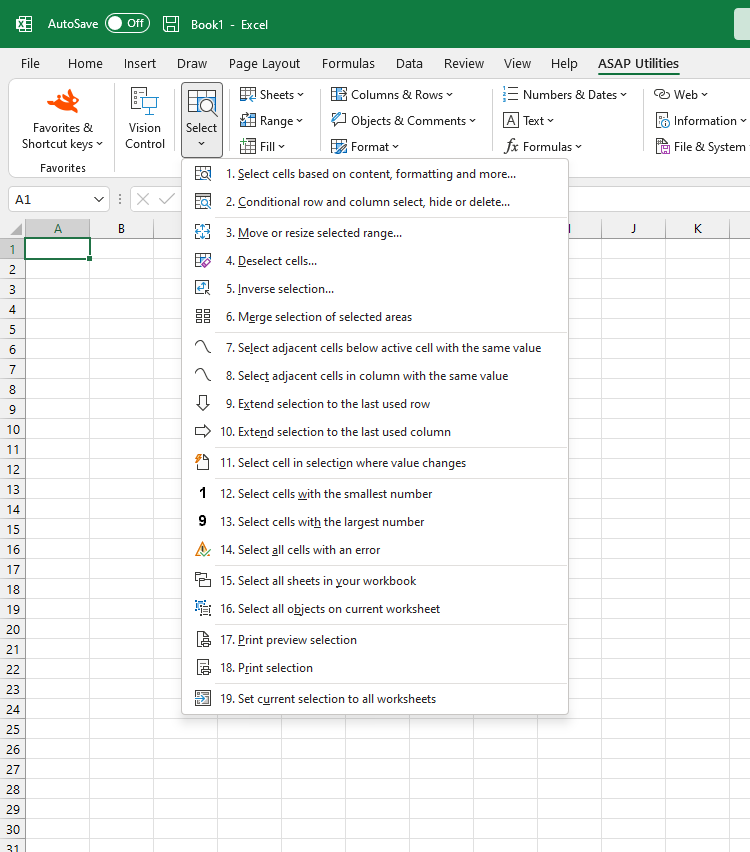Click the Print preview selection icon
This screenshot has height=852, width=750.
[x=203, y=640]
